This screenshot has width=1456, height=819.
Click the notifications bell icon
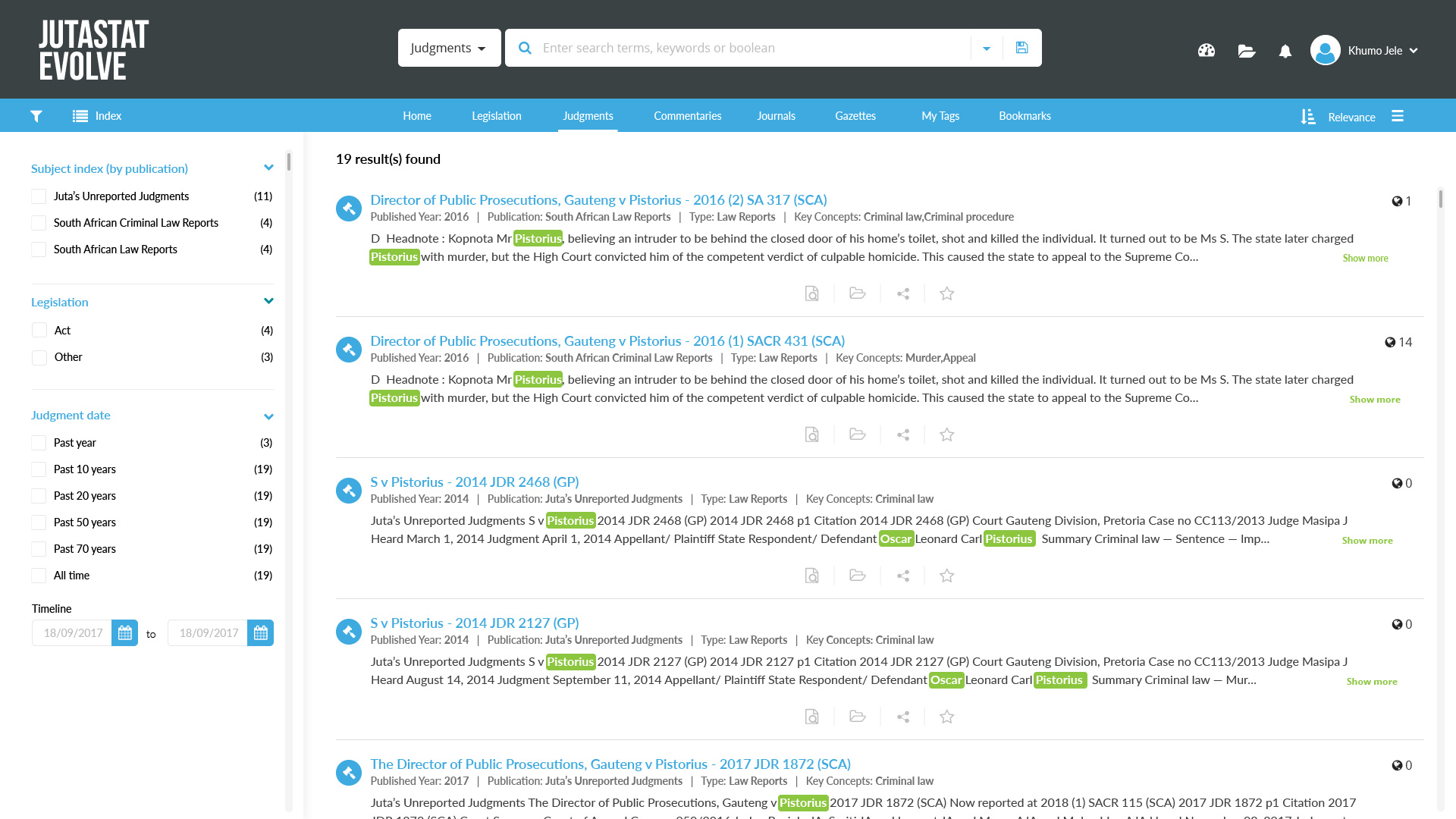1285,51
